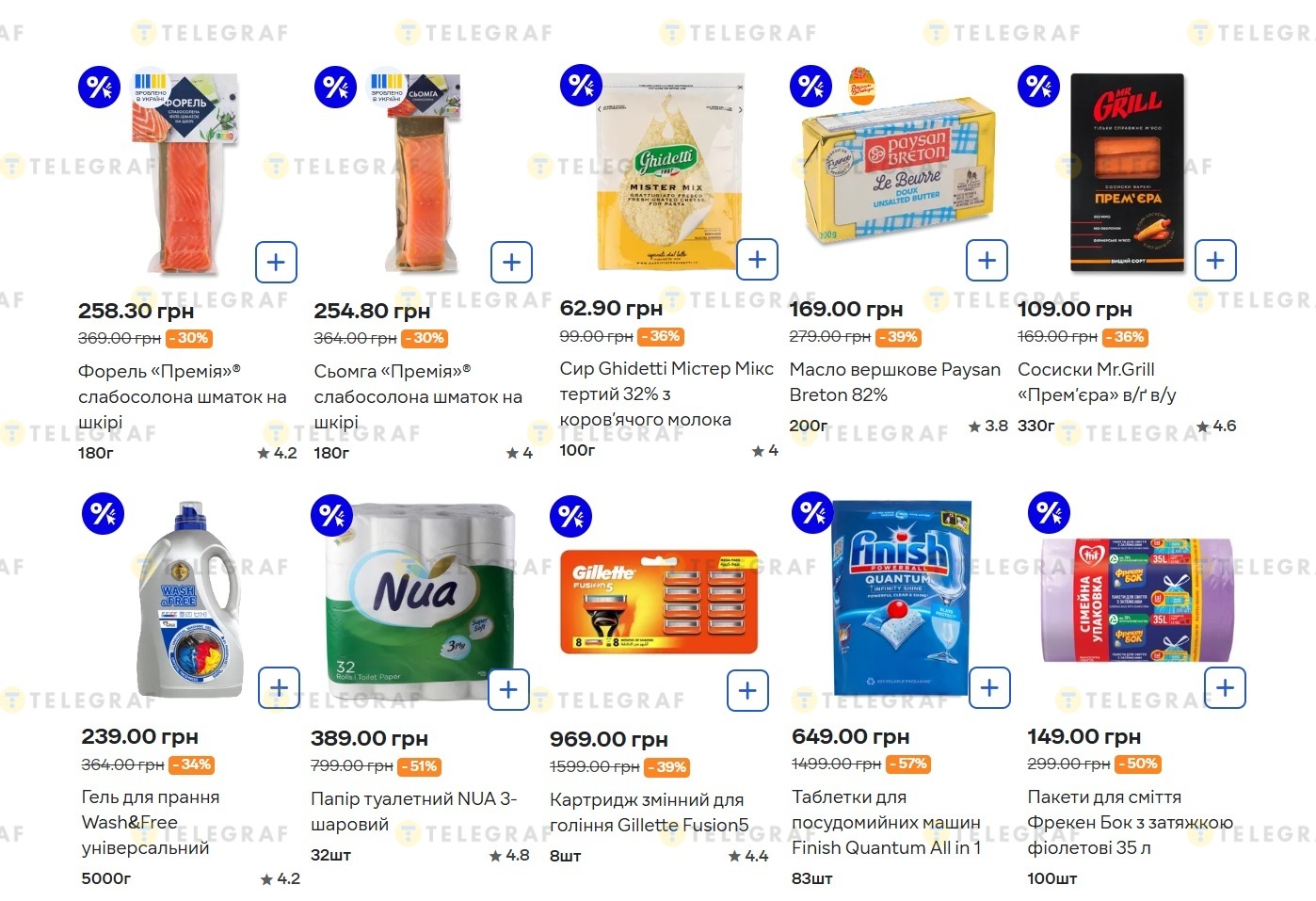Screen dimensions: 1316x901
Task: Add Paysan Breton butter to cart
Action: 987,260
